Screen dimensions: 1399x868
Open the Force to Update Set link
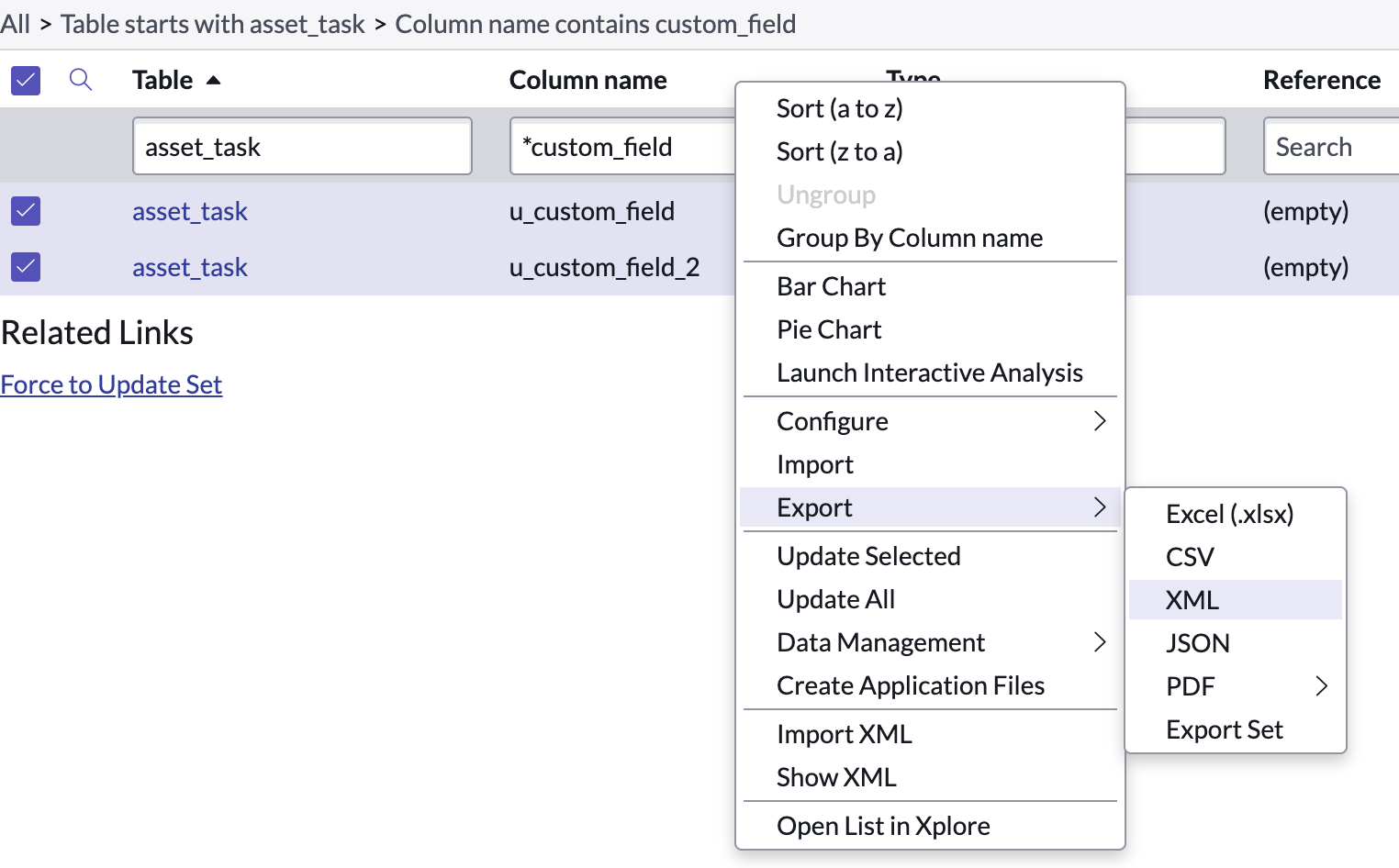pos(111,384)
